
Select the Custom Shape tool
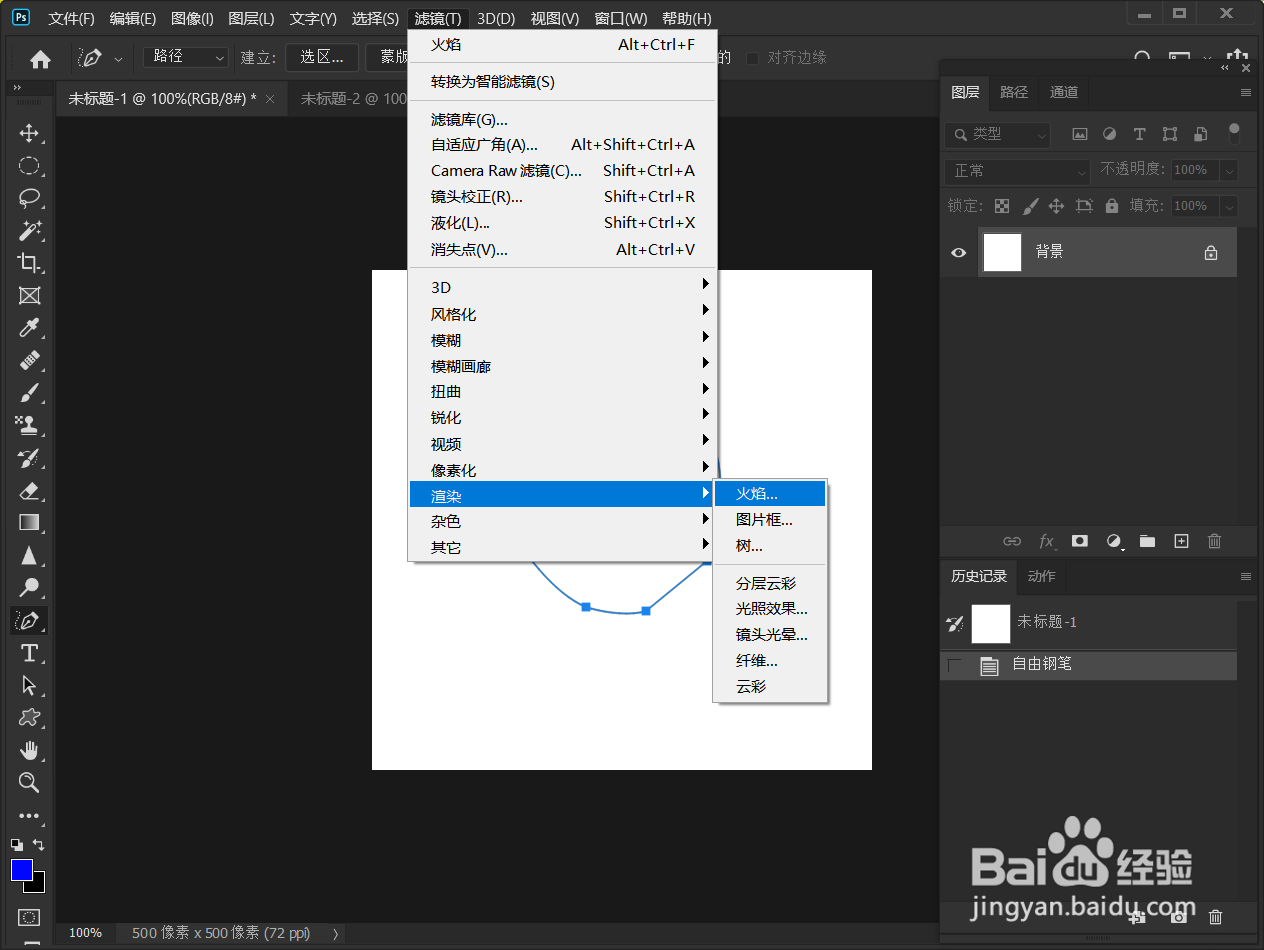[x=29, y=717]
